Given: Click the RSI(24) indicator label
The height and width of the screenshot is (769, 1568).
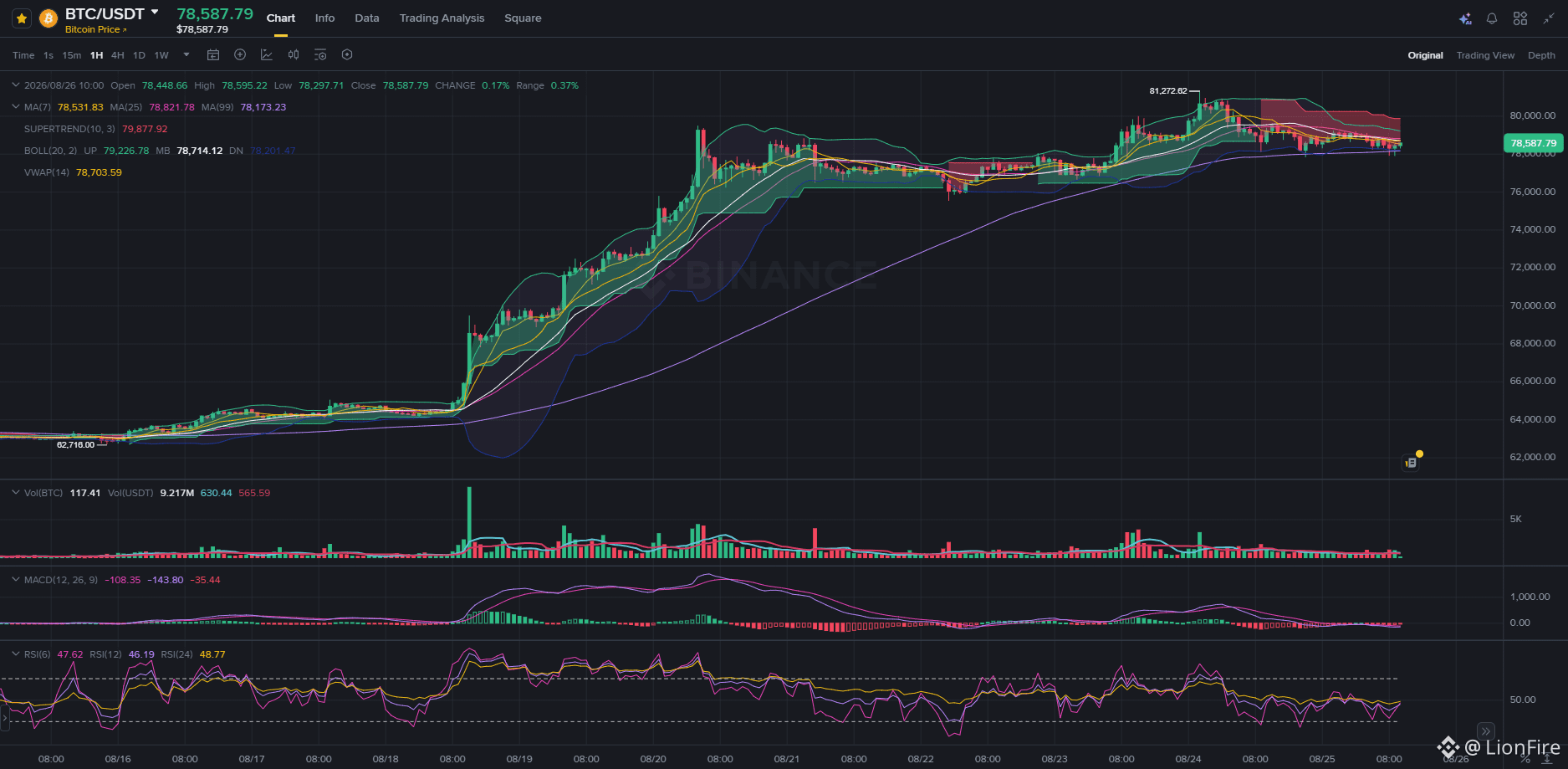Looking at the screenshot, I should coord(177,654).
